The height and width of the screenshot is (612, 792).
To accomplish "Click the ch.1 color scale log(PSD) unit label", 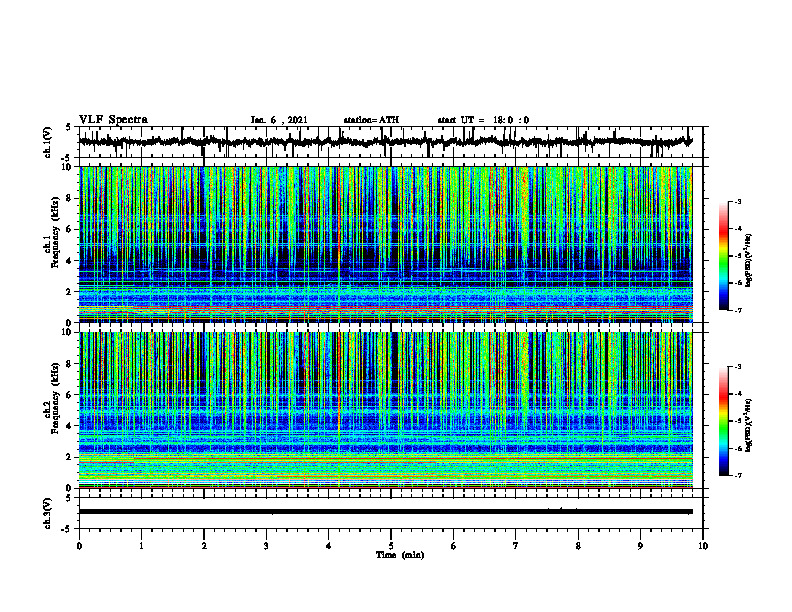I will [749, 260].
